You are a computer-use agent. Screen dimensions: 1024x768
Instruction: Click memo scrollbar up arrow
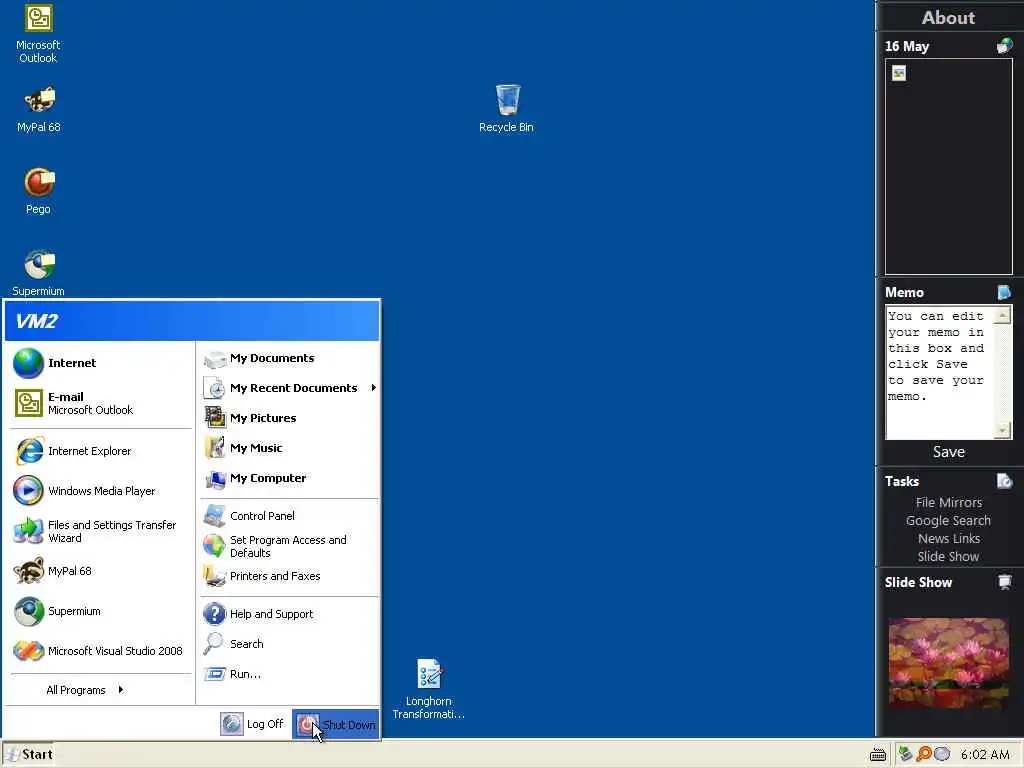tap(1002, 315)
